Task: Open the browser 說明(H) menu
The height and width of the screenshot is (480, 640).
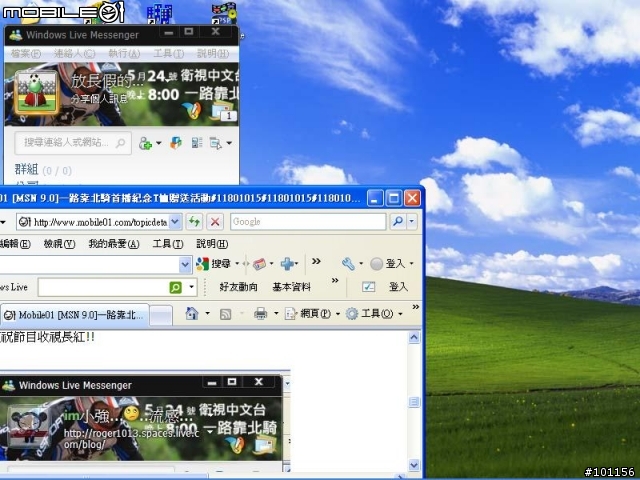Action: (x=212, y=244)
